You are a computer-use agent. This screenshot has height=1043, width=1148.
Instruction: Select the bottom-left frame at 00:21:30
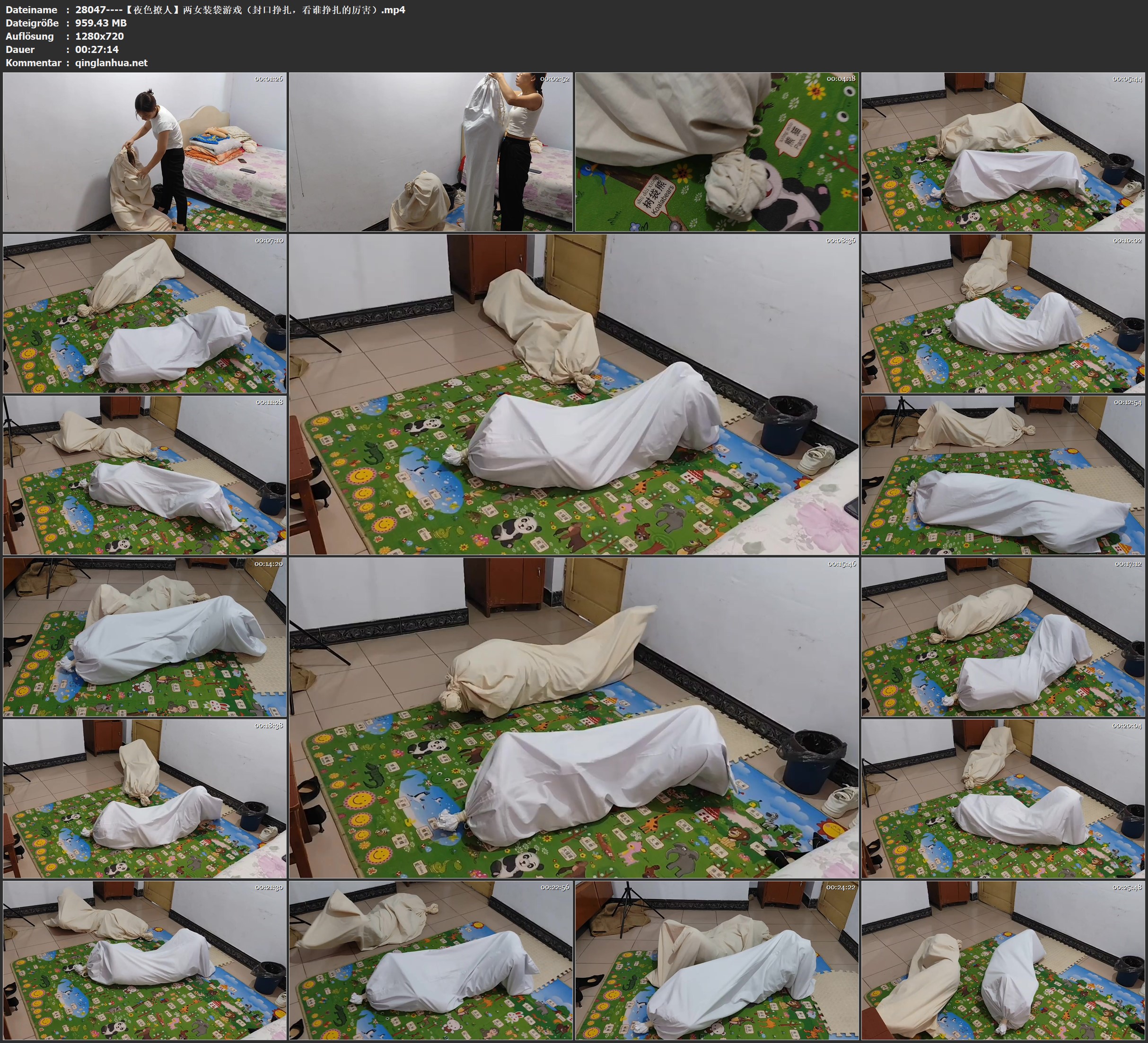(x=145, y=960)
